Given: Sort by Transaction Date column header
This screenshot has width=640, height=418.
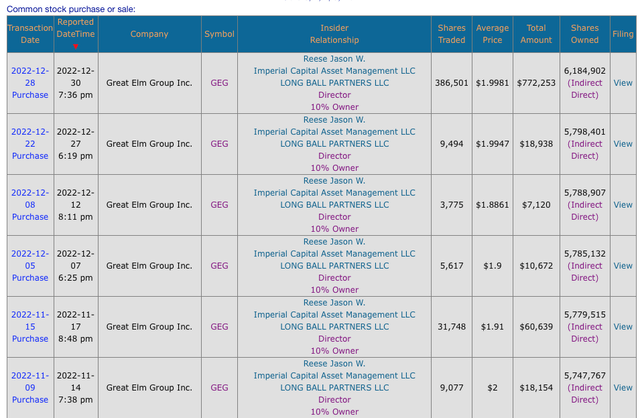Looking at the screenshot, I should [30, 34].
